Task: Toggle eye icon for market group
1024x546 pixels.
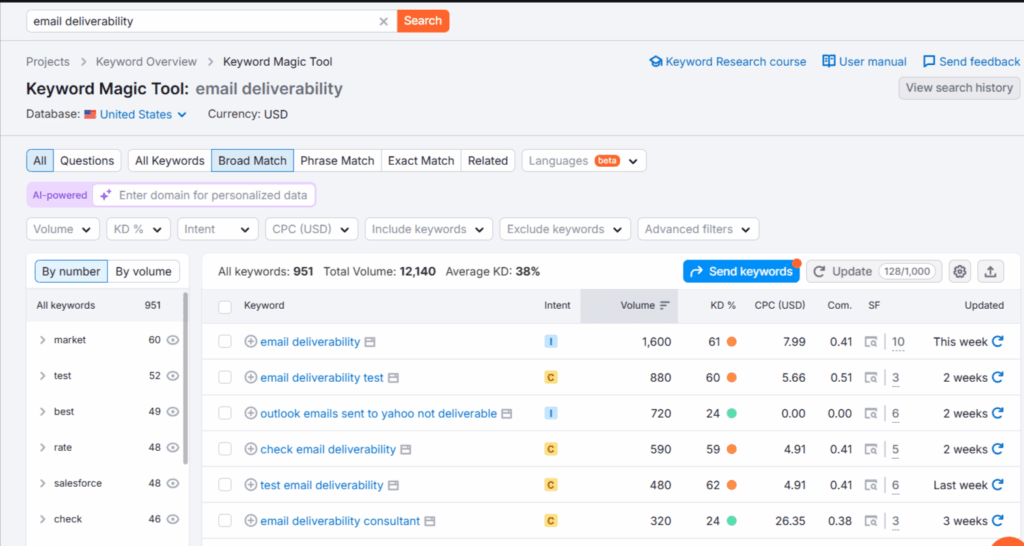Action: tap(172, 340)
